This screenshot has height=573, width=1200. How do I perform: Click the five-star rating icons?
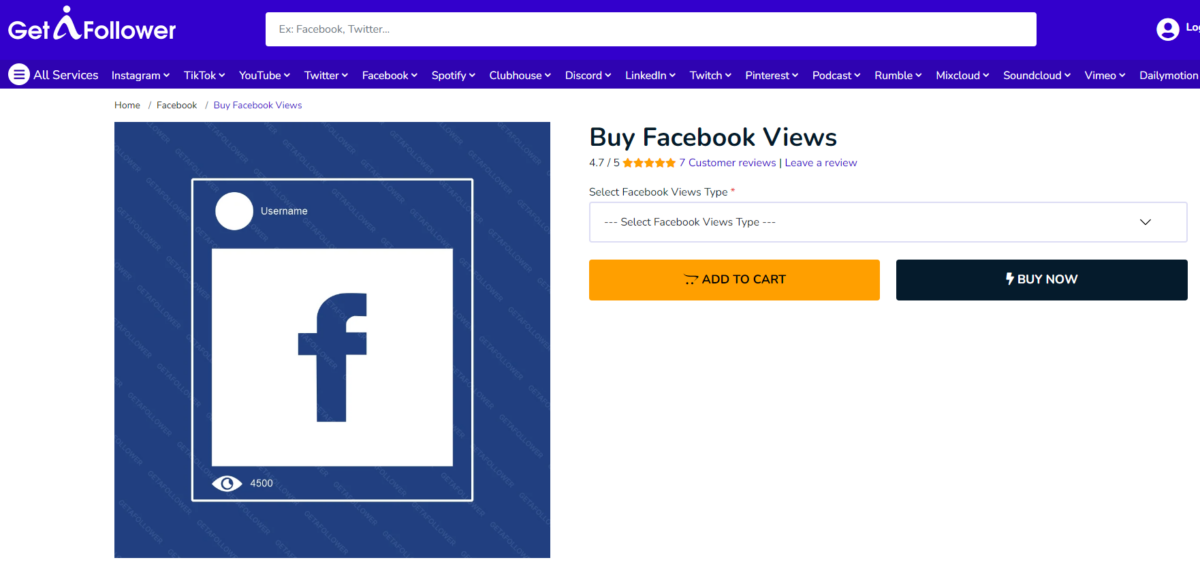click(x=649, y=163)
